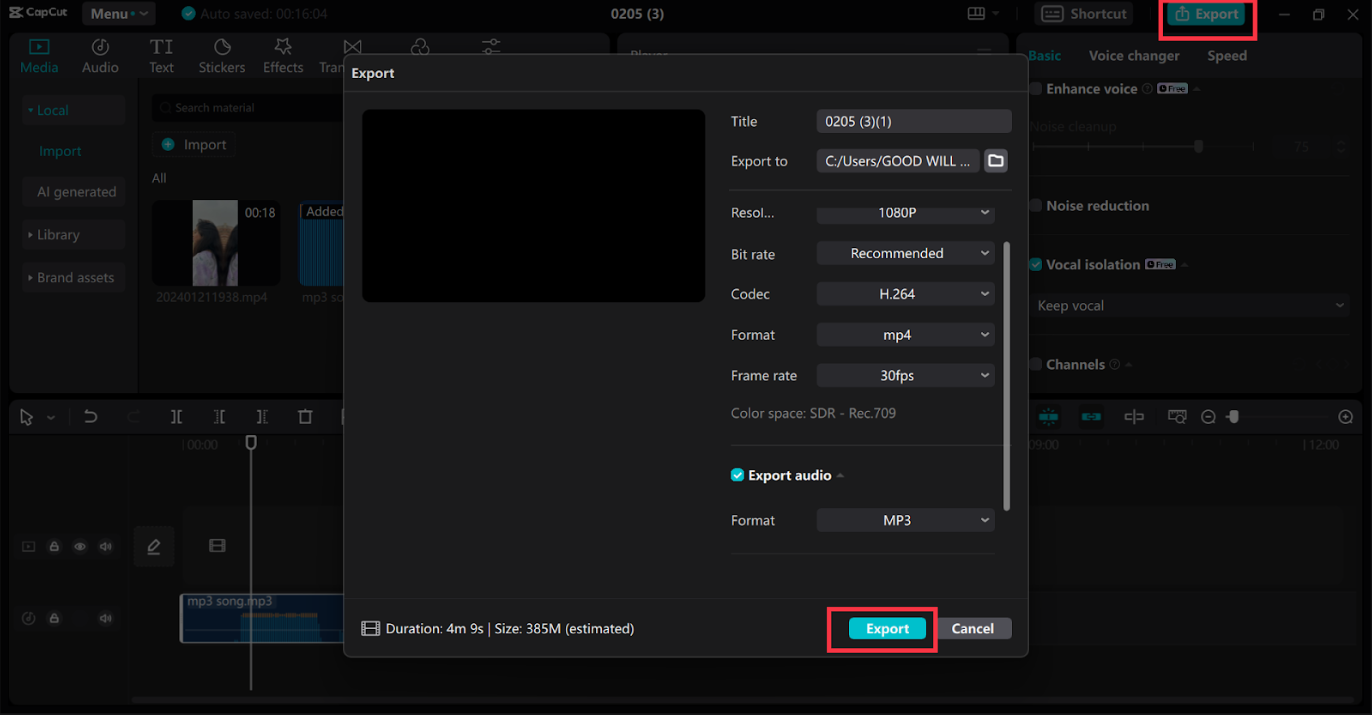The image size is (1372, 716).
Task: Expand the Library section
Action: coord(74,235)
